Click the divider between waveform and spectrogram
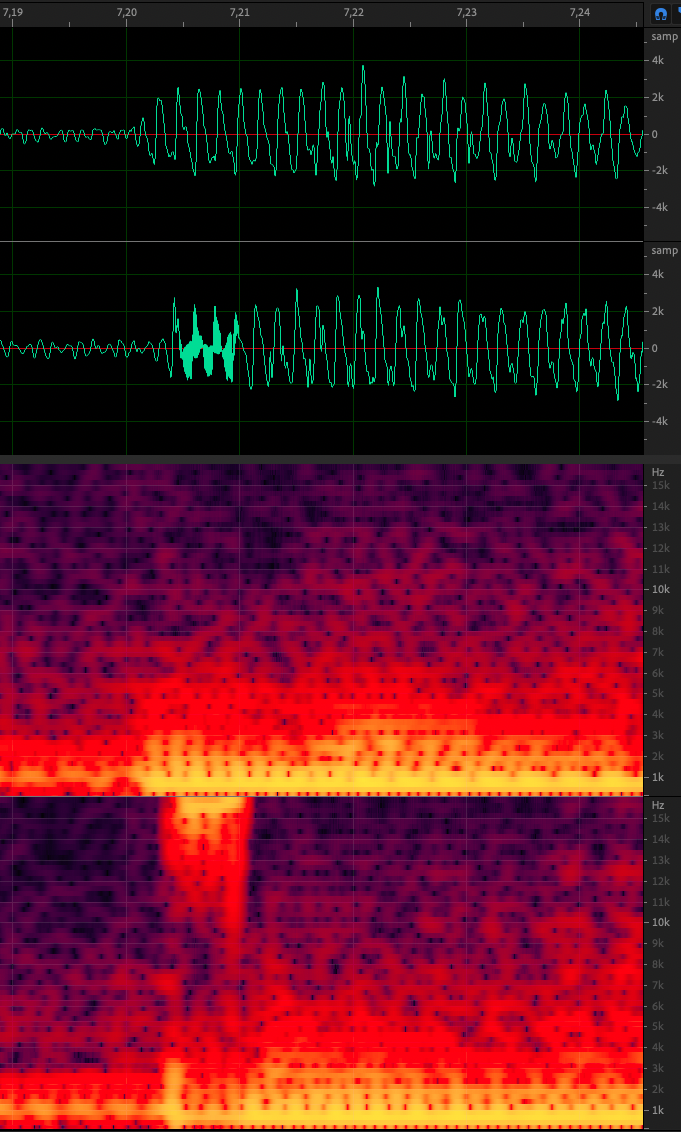This screenshot has height=1132, width=681. pyautogui.click(x=320, y=459)
